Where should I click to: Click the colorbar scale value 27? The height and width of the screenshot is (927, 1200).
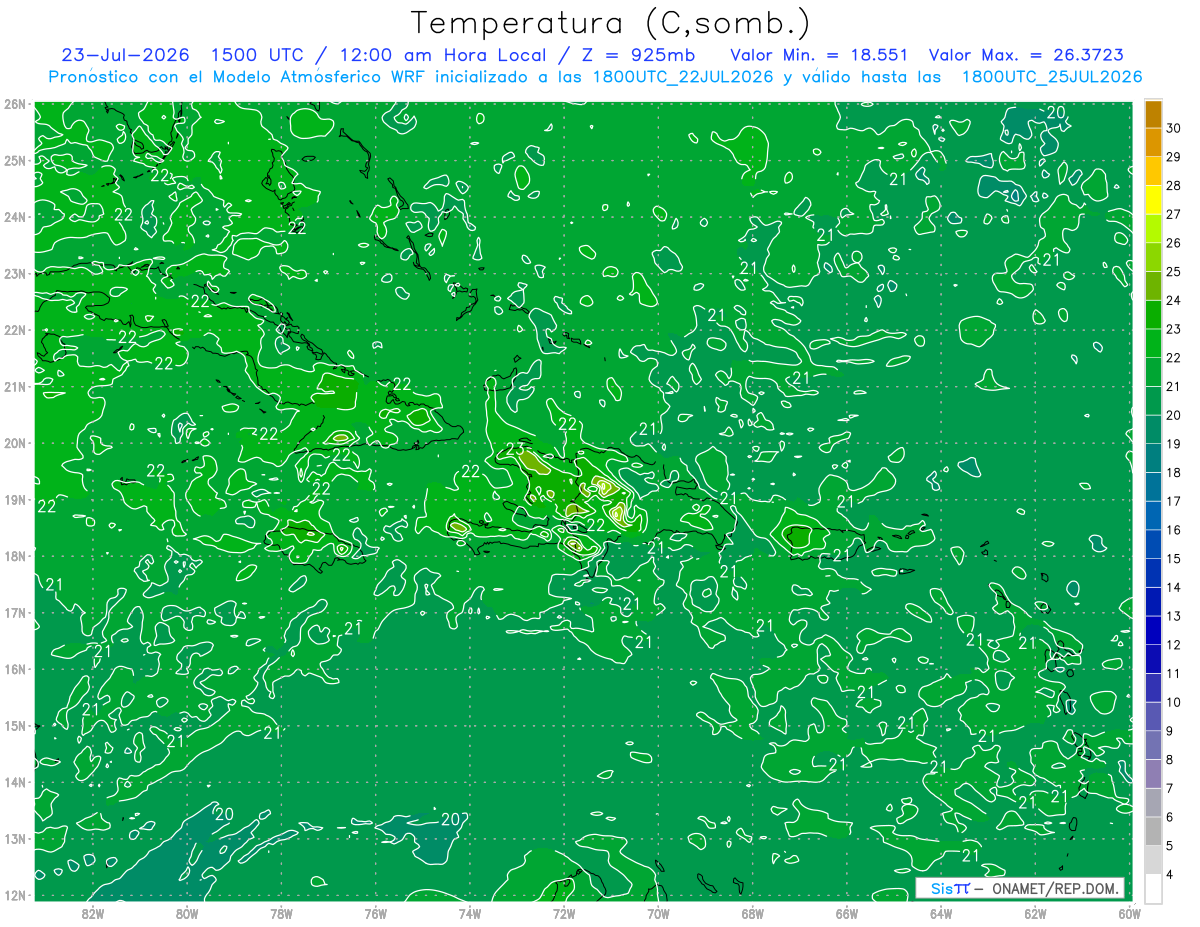point(1173,214)
